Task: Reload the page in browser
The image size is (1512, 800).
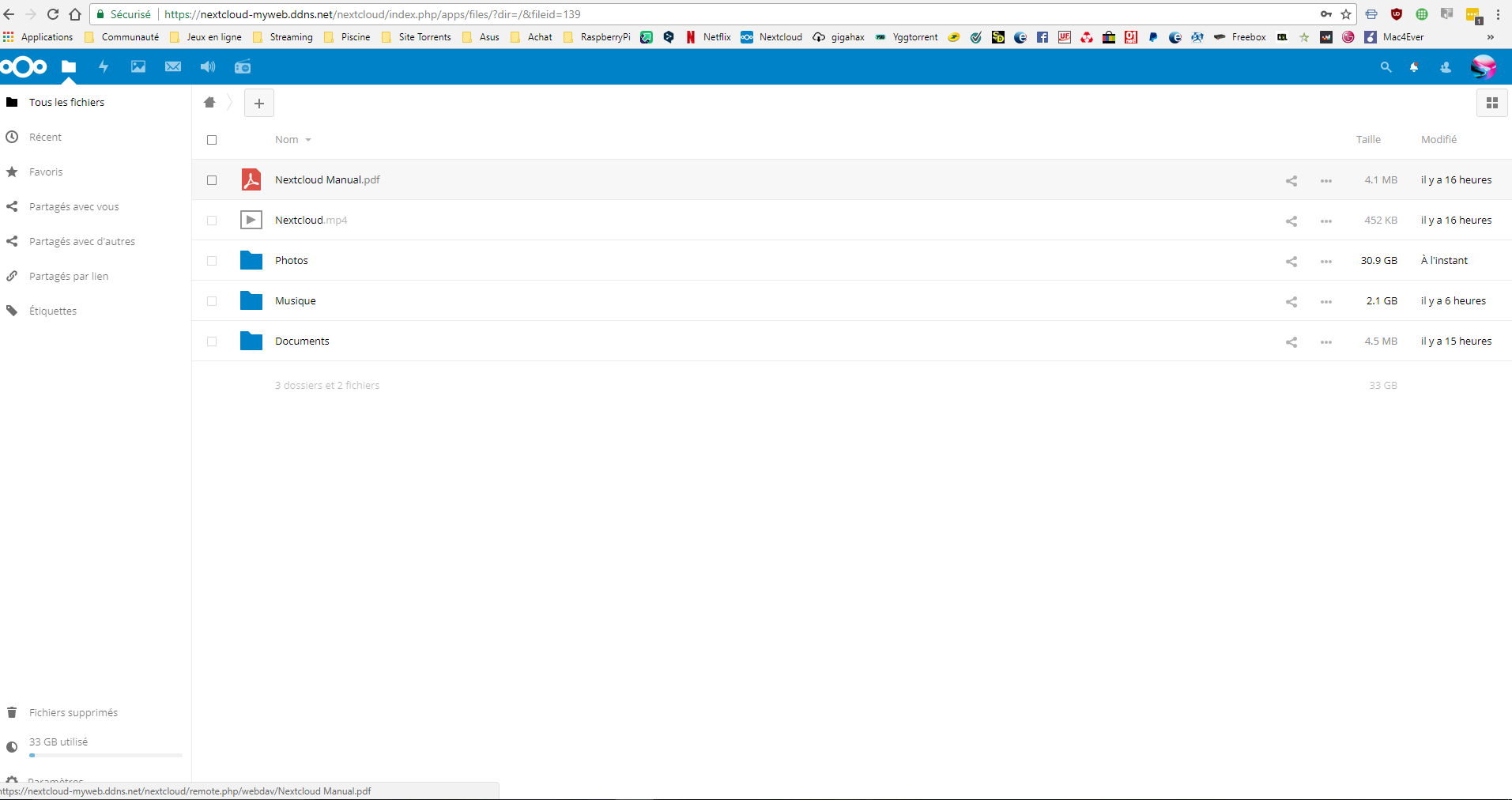Action: [53, 14]
